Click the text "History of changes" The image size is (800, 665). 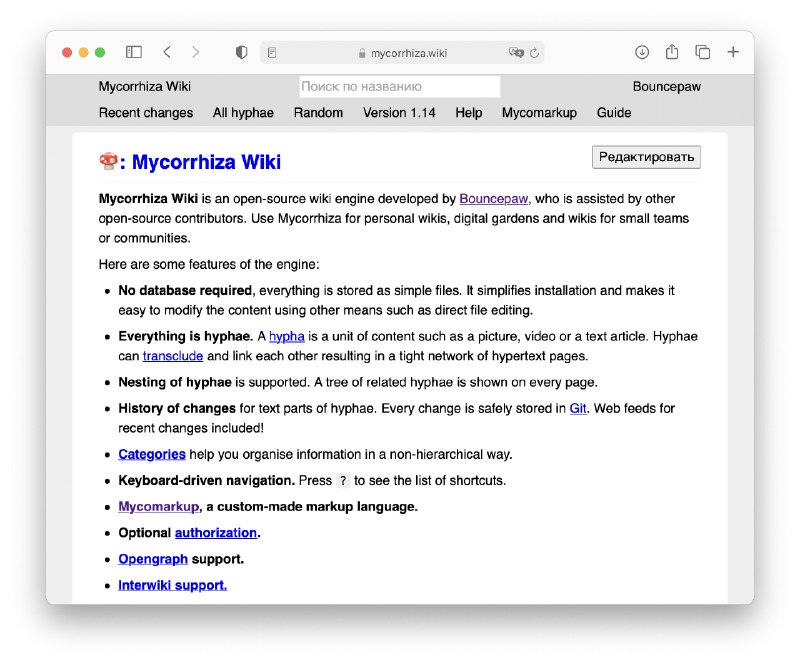point(177,408)
